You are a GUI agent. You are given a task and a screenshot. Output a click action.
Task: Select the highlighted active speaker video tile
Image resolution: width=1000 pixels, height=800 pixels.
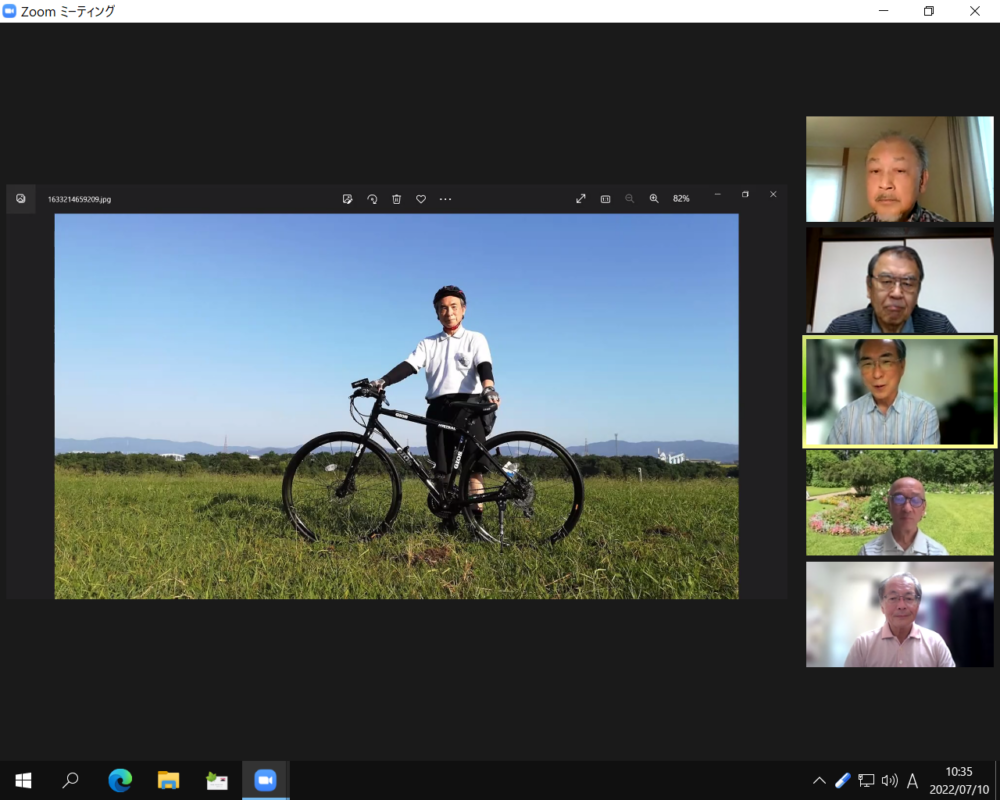(x=900, y=392)
